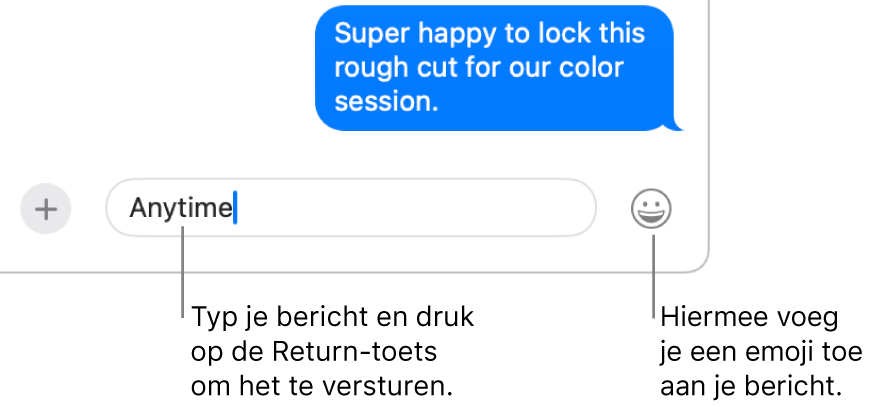Click the caption text 'op de Return-toets'
Viewport: 878px width, 407px height.
point(314,353)
